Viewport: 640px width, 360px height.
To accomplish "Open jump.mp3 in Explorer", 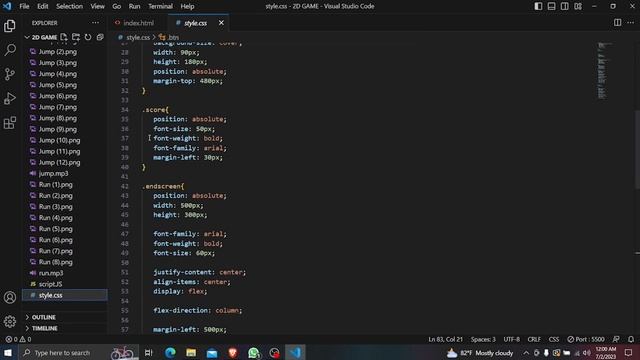I will coord(53,173).
